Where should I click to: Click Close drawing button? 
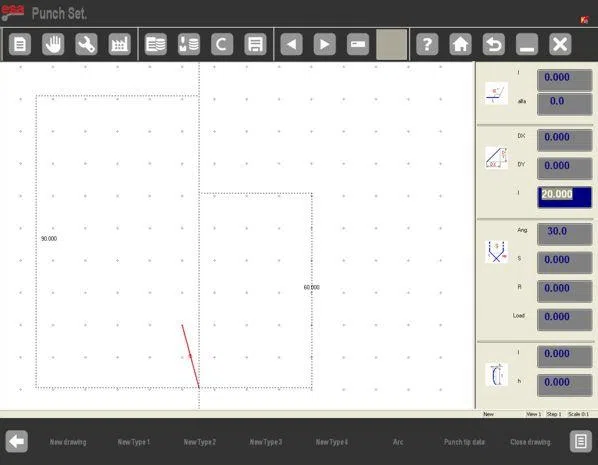point(530,442)
